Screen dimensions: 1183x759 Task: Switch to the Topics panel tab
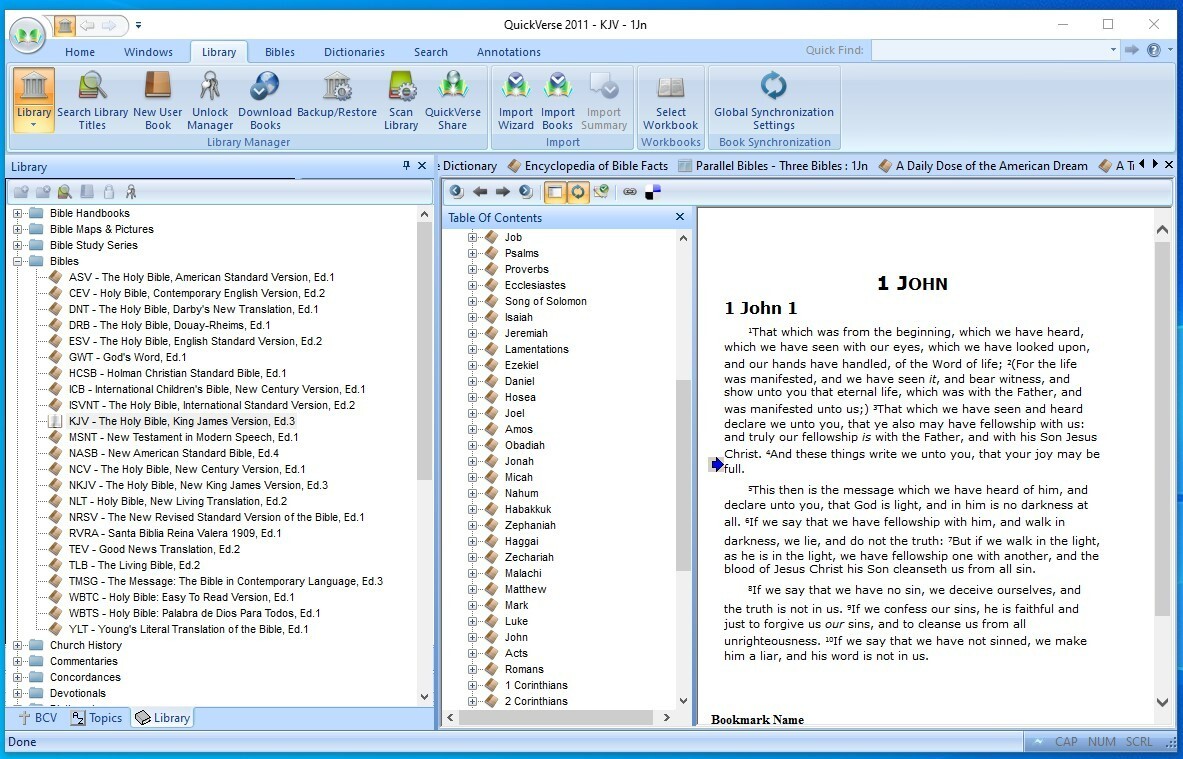point(97,718)
